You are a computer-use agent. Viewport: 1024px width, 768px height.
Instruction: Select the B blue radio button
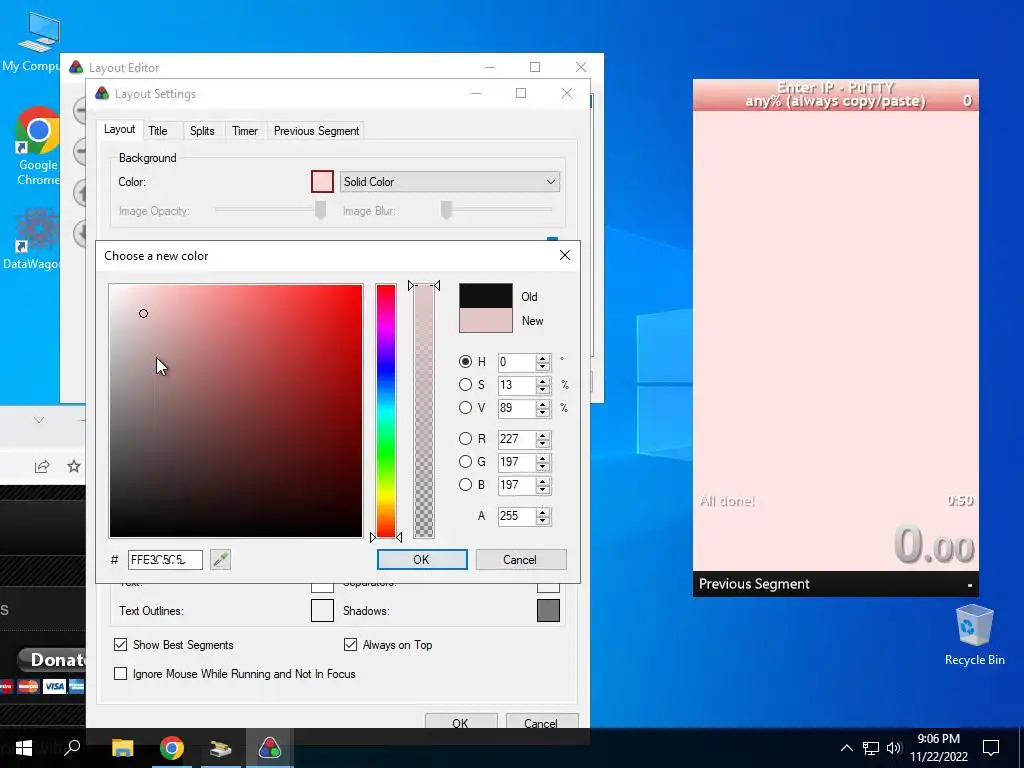pyautogui.click(x=465, y=485)
